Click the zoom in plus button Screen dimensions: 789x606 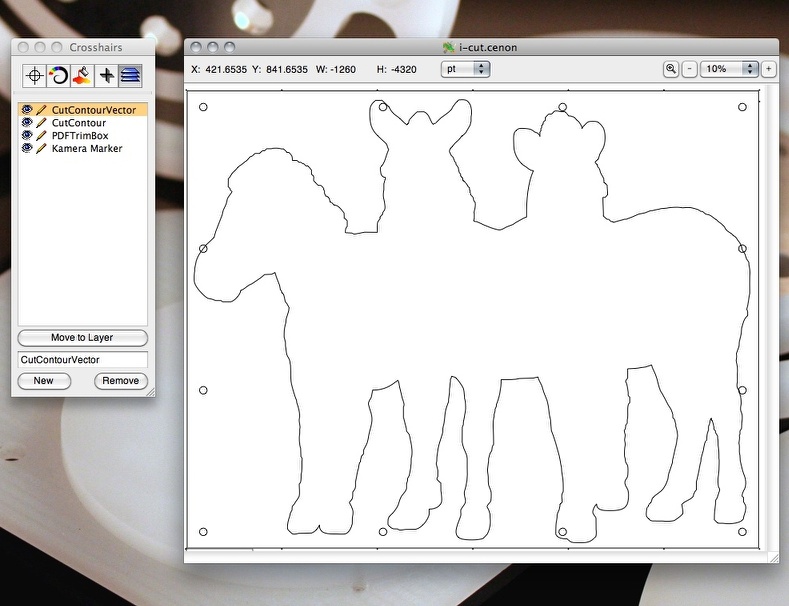point(768,69)
